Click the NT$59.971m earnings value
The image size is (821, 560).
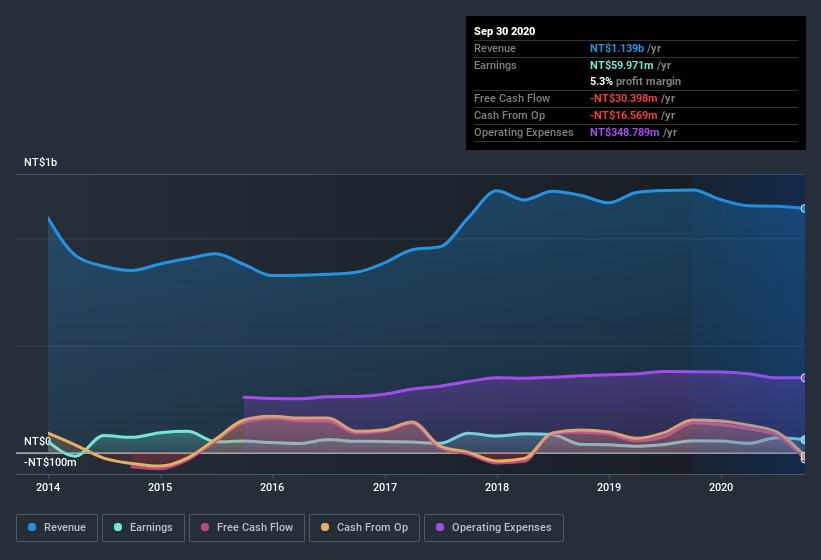tap(622, 65)
